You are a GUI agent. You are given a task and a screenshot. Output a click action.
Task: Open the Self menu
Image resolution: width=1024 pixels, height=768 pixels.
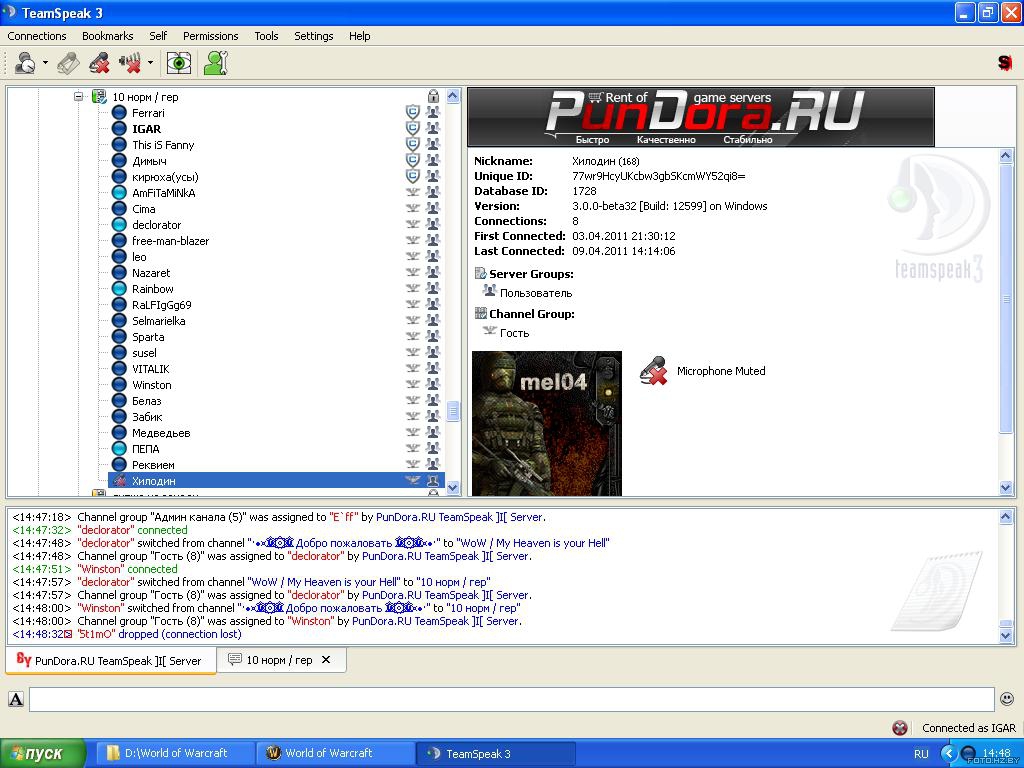[158, 36]
